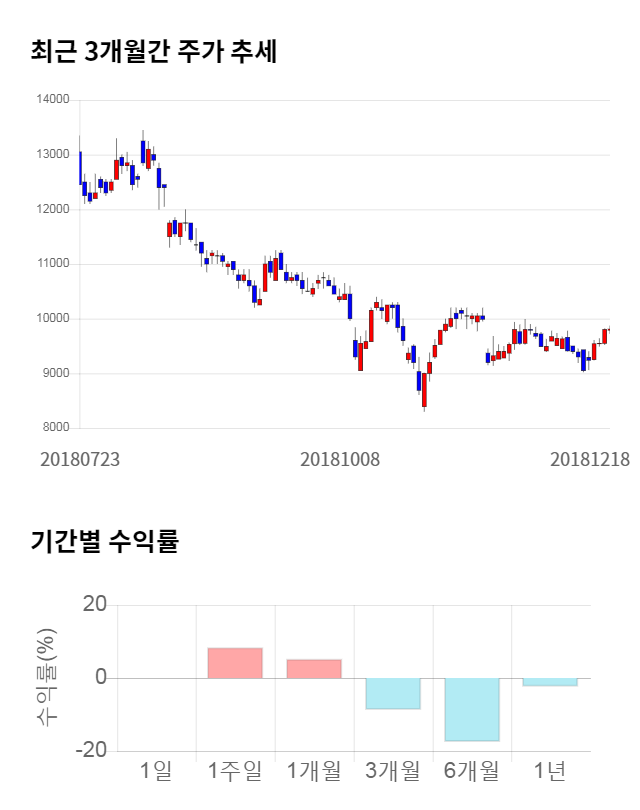
Task: Select the 20181008 date label
Action: point(341,459)
